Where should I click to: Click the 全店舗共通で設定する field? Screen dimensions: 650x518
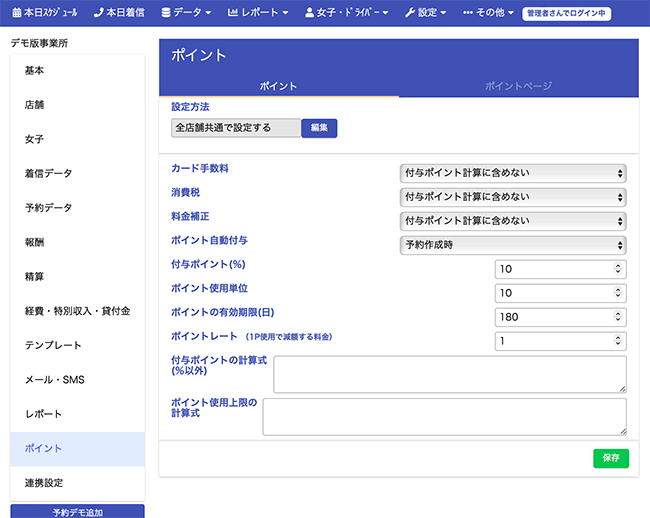(236, 128)
